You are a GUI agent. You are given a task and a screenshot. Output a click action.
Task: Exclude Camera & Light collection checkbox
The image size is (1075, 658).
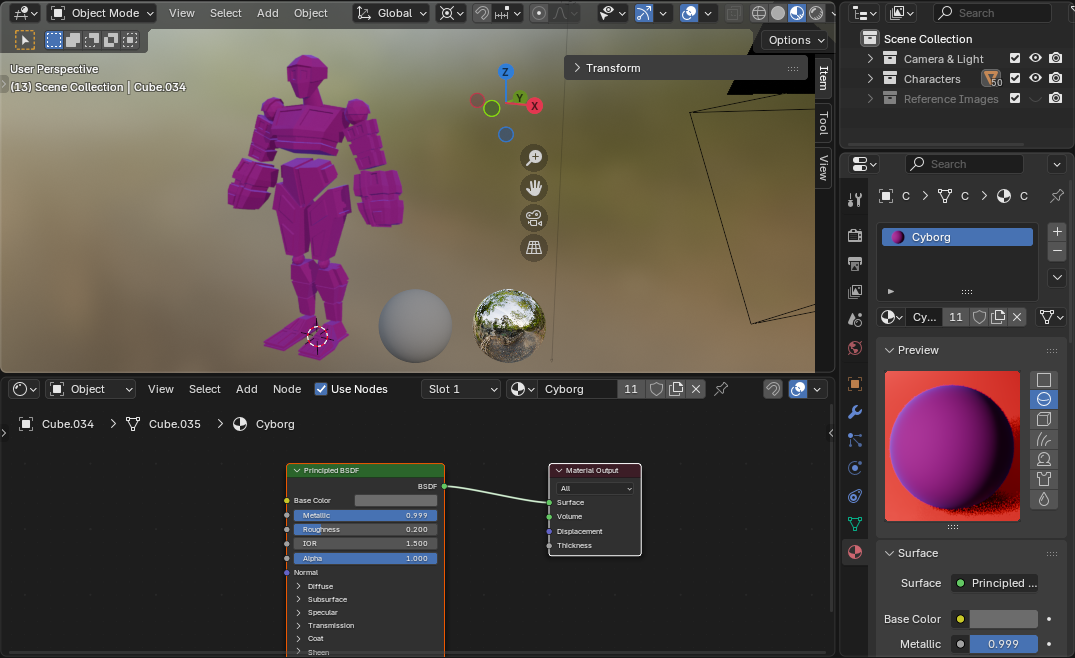point(1015,59)
